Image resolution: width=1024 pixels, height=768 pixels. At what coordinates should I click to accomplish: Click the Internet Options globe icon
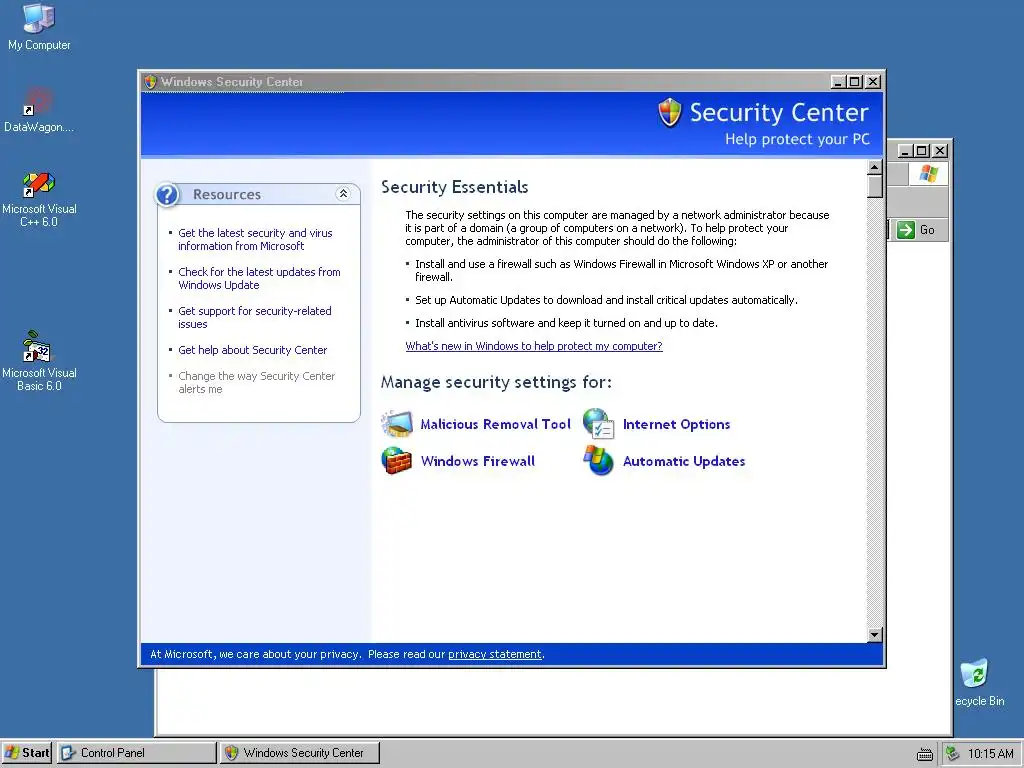(598, 424)
